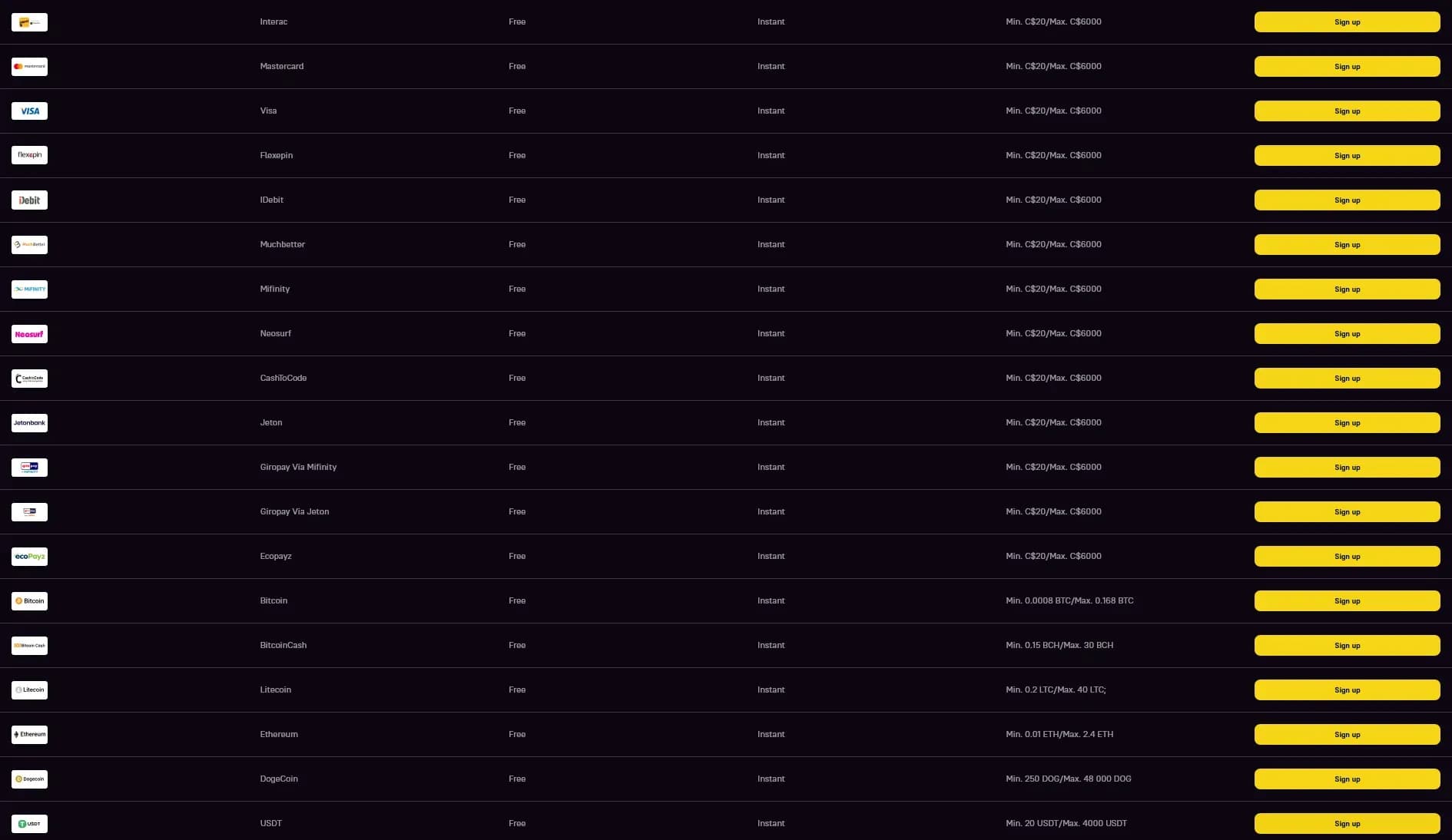Hit Sign up for the CashToCode method
Viewport: 1452px width, 840px height.
1347,379
